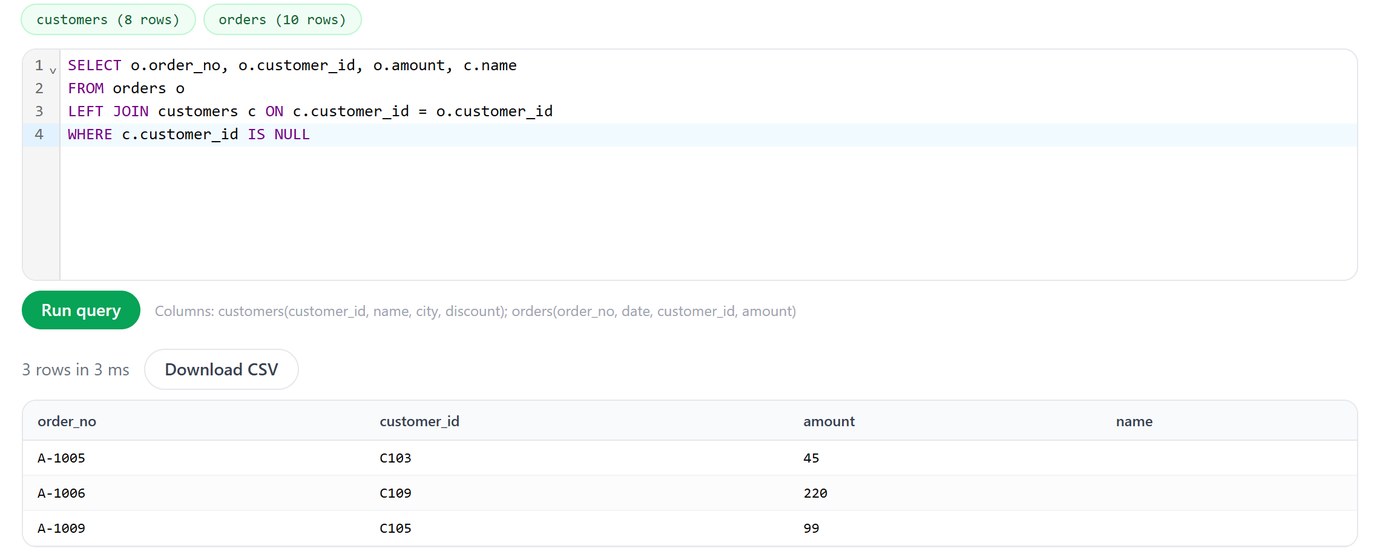The image size is (1380, 557).
Task: Click the customer_id column header
Action: point(419,421)
